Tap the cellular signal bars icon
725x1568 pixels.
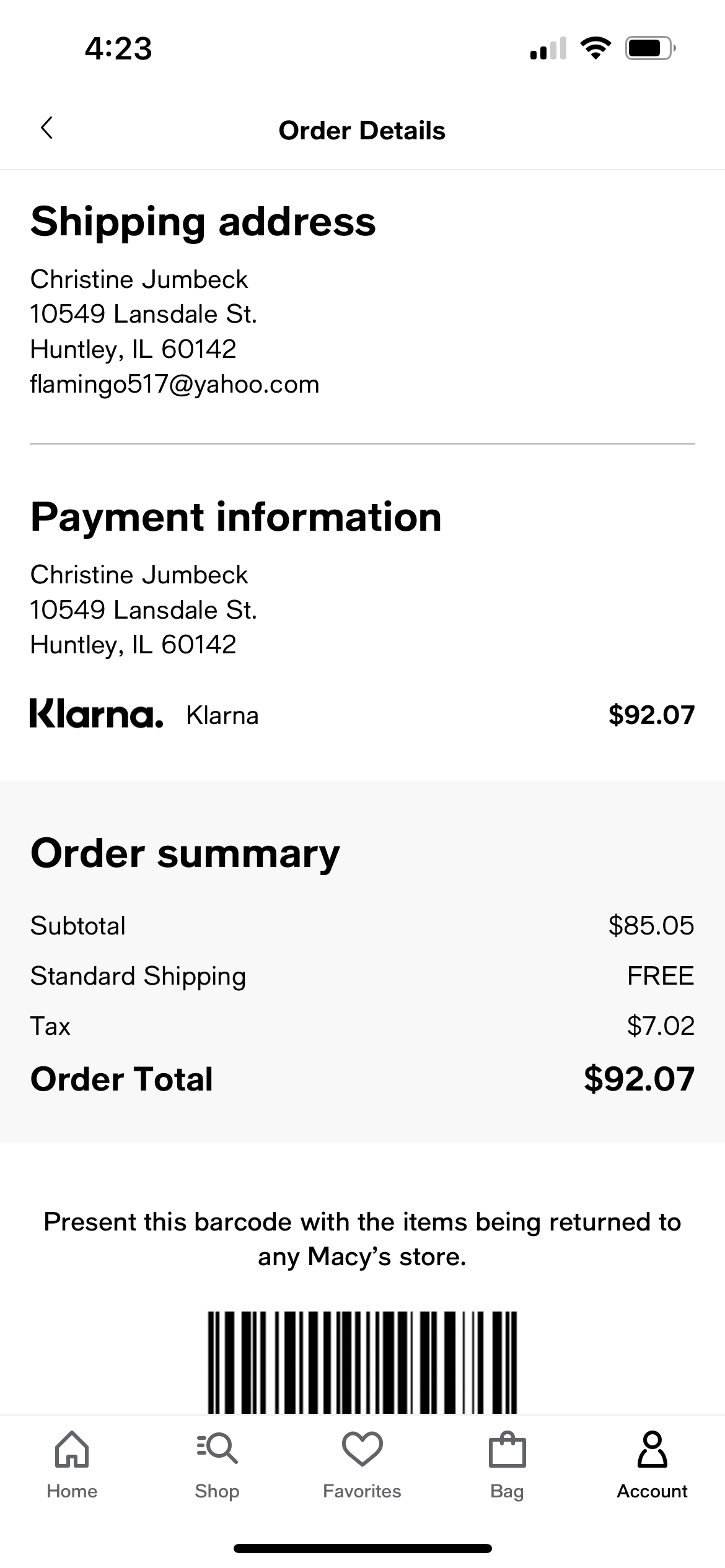(548, 48)
